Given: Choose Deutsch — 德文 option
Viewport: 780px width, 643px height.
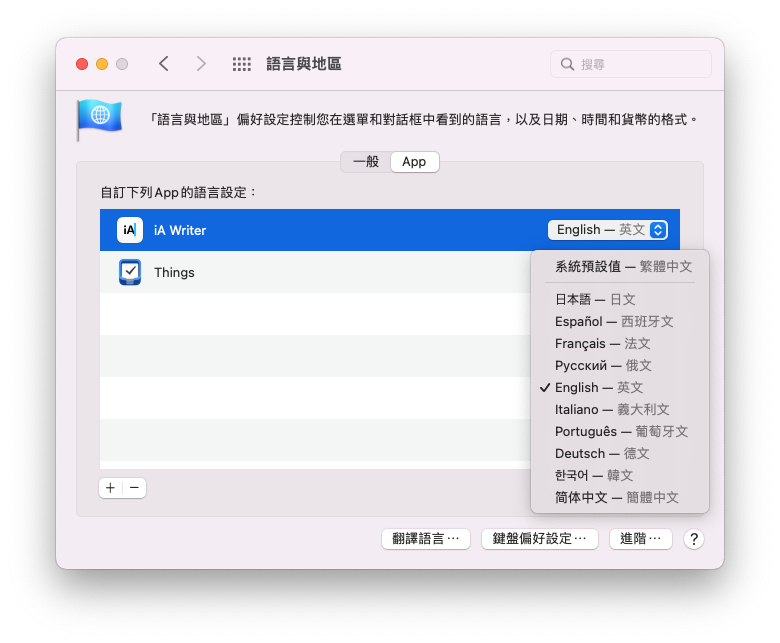Looking at the screenshot, I should [x=620, y=453].
